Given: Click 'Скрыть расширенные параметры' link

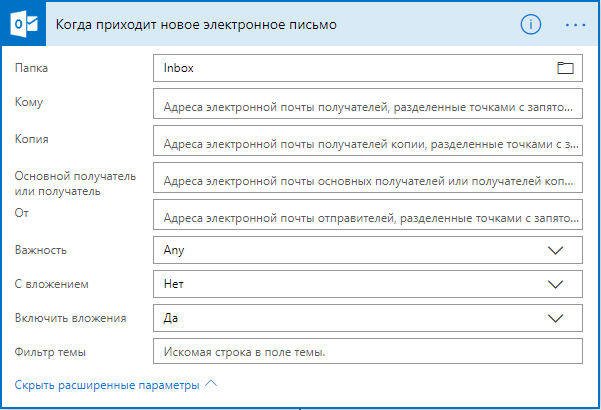Looking at the screenshot, I should click(x=107, y=385).
